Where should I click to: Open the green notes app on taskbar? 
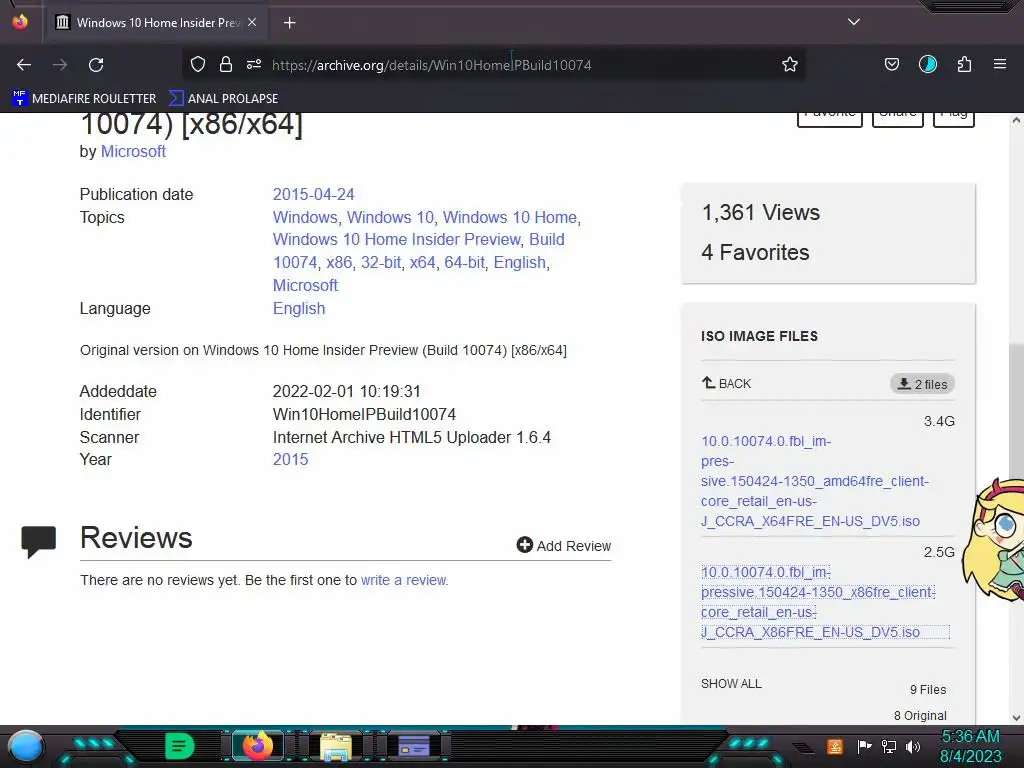(180, 746)
